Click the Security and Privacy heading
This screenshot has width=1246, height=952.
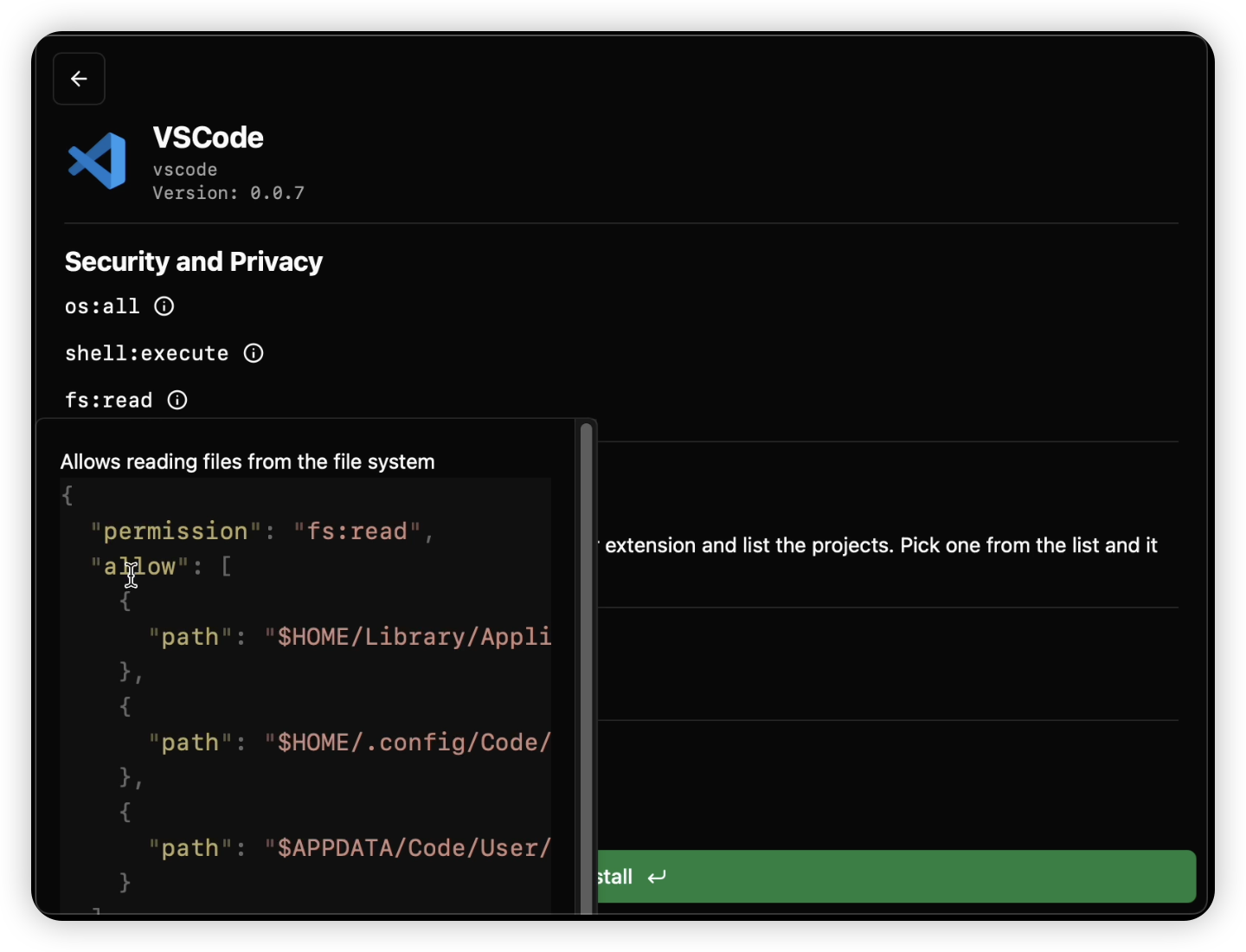[x=194, y=261]
